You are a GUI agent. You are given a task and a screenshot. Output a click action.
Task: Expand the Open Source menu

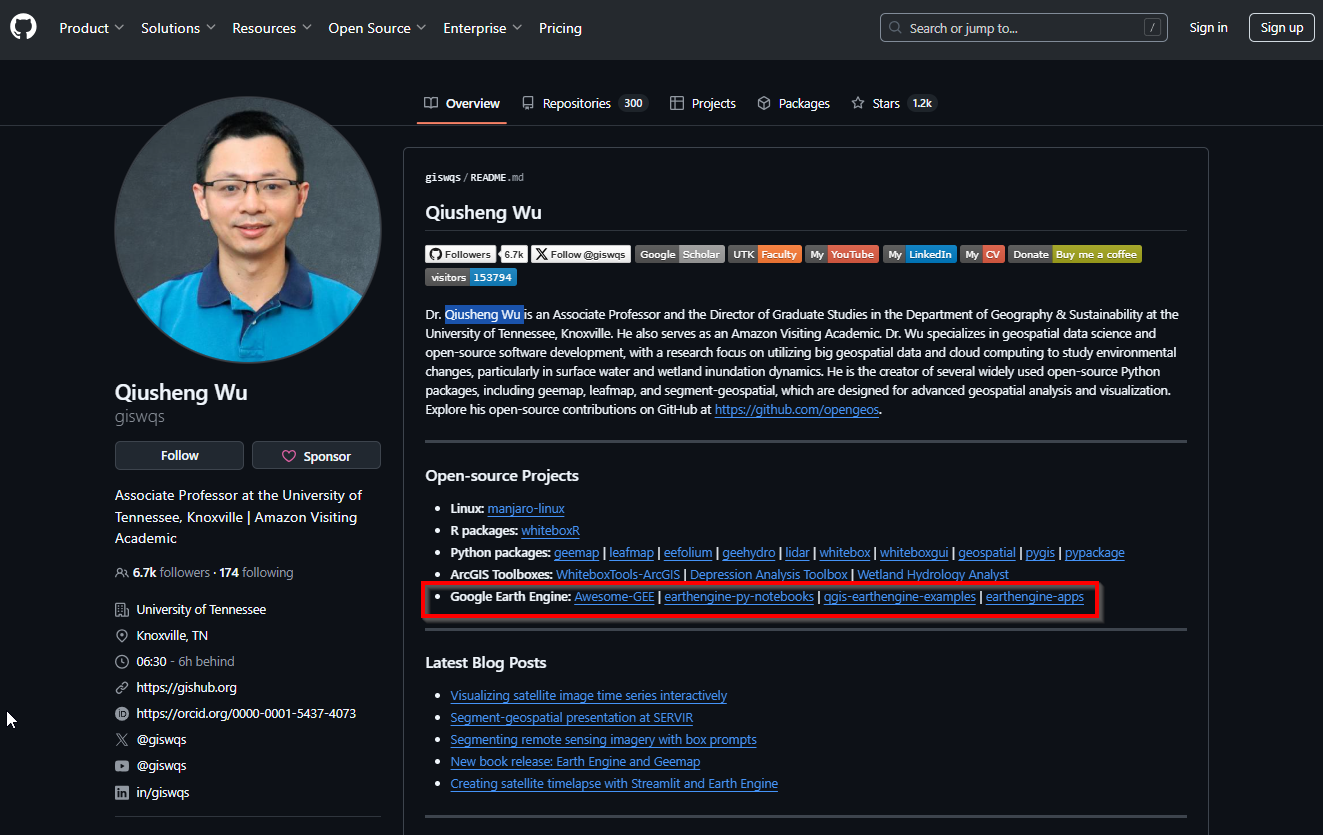[x=377, y=28]
